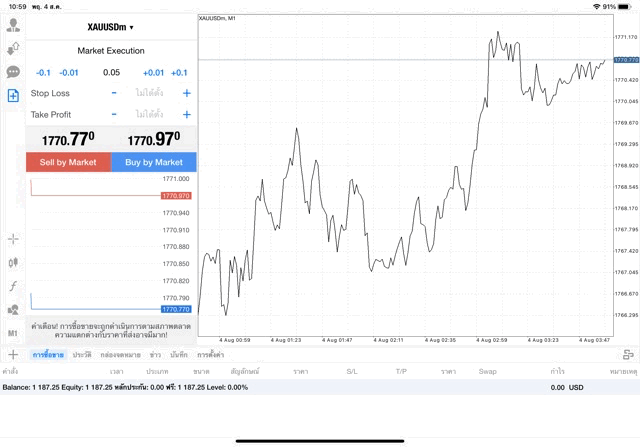Image resolution: width=640 pixels, height=447 pixels.
Task: Open the candlestick chart type icon
Action: click(13, 262)
